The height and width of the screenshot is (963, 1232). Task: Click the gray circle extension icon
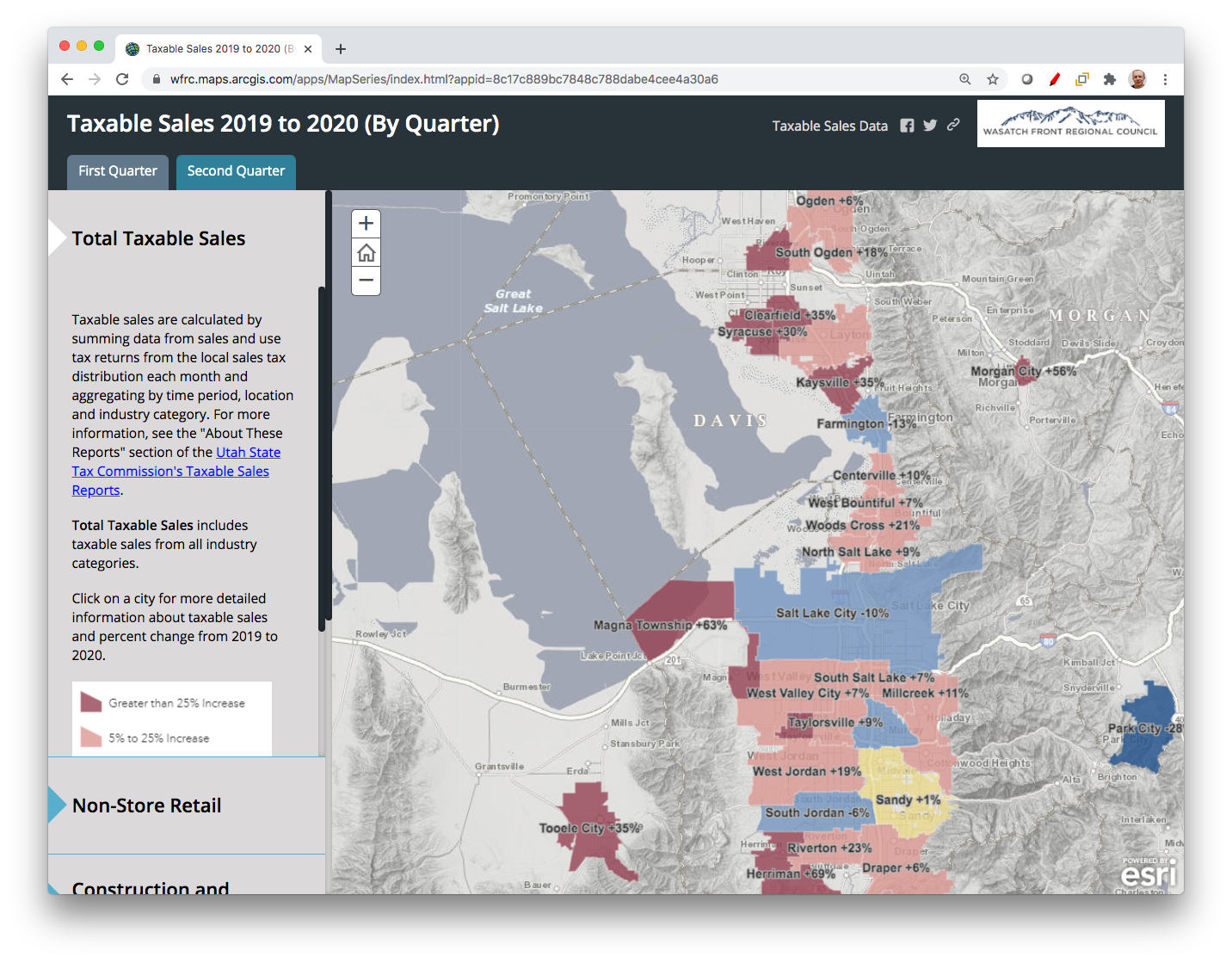pyautogui.click(x=1027, y=79)
